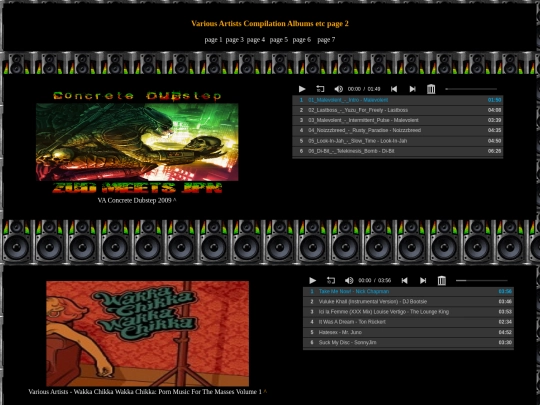Click Wakka Chikka Wakka Chikka album cover
This screenshot has height=405, width=540.
(x=148, y=334)
